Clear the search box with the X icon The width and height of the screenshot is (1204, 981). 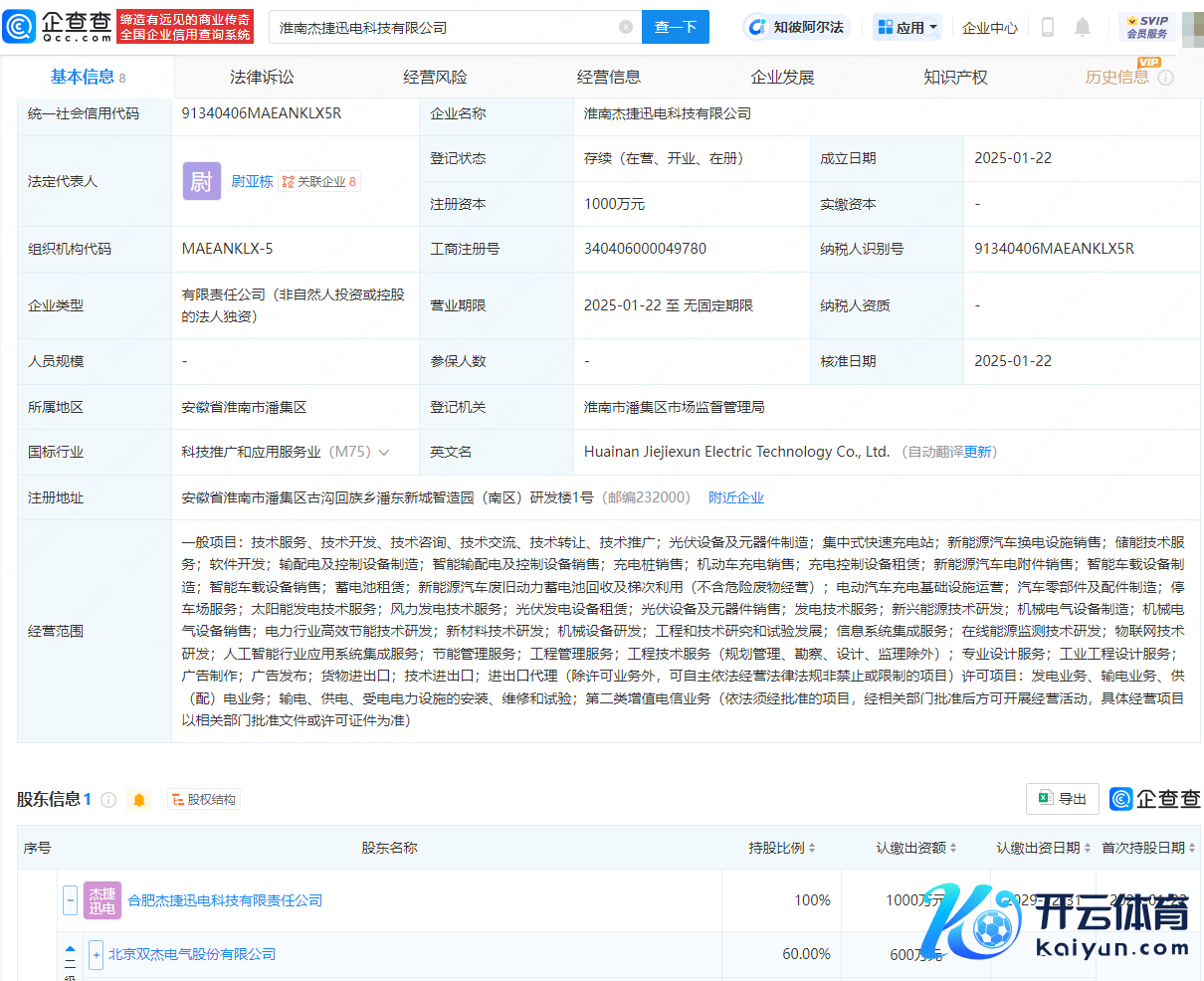(626, 28)
